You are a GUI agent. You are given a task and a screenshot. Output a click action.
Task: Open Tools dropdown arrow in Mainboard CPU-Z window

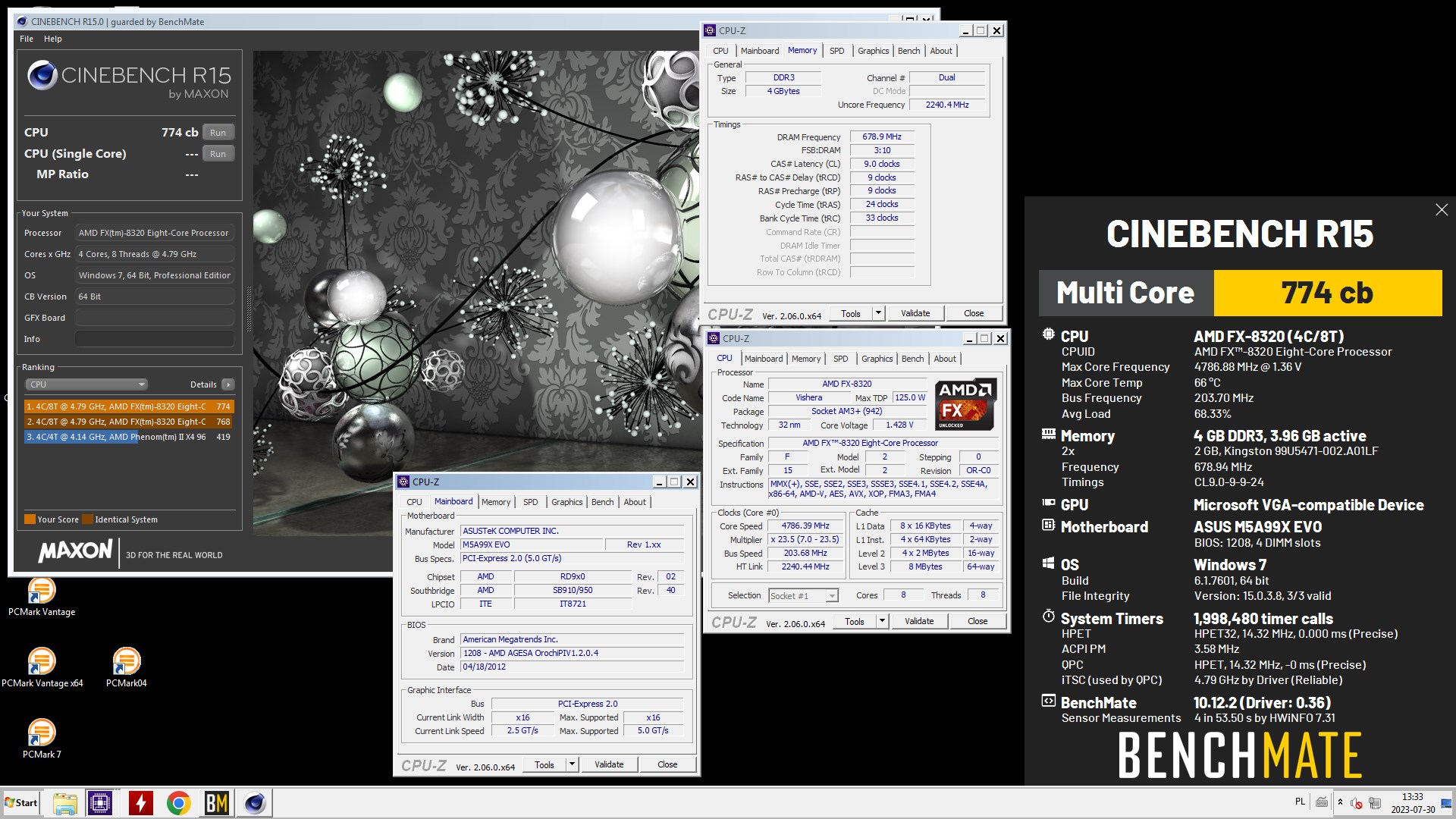[572, 764]
